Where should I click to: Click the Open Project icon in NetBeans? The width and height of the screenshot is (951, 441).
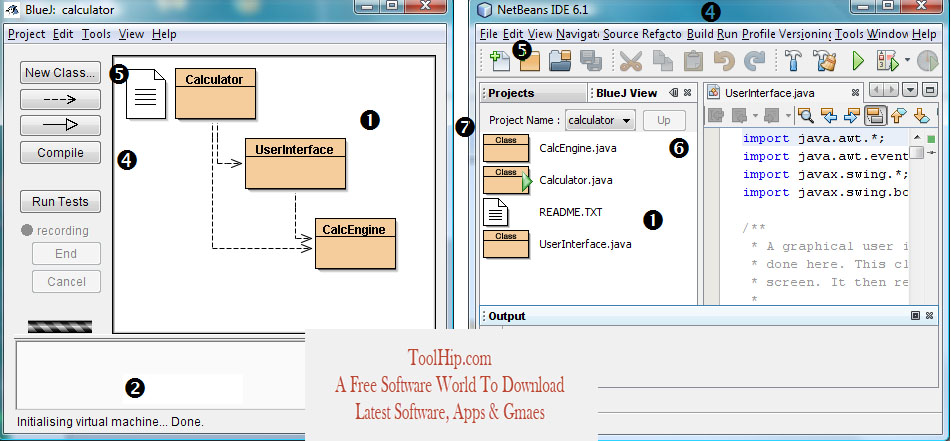click(560, 61)
